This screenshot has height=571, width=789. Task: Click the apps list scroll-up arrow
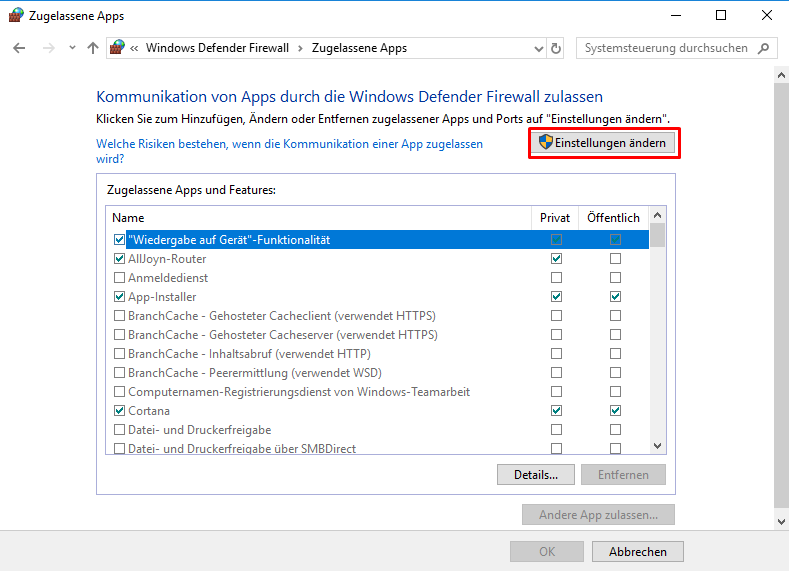point(657,215)
